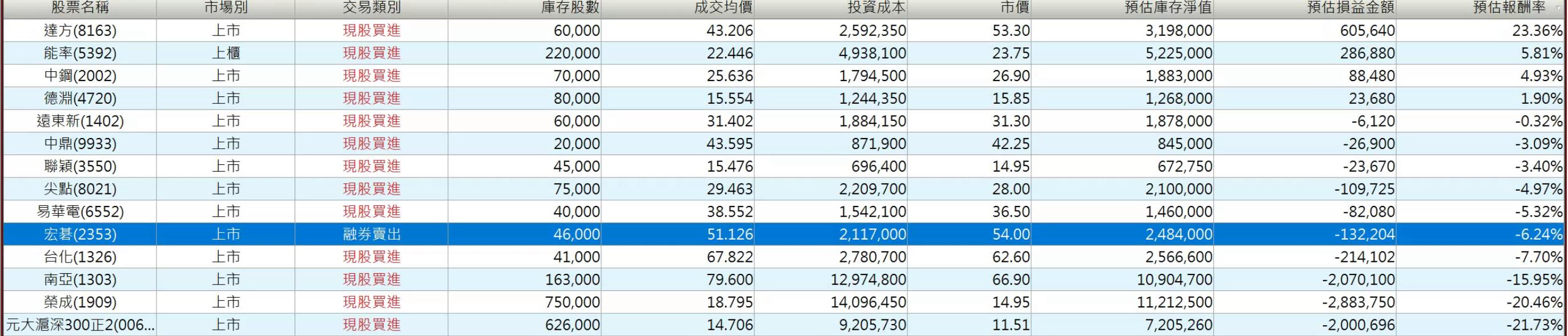Viewport: 1568px width, 336px height.
Task: Click the 750,000 shares cell
Action: point(572,302)
